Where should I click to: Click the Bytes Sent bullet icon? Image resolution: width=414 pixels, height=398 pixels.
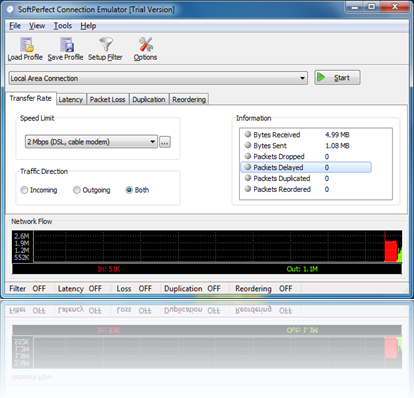(248, 145)
